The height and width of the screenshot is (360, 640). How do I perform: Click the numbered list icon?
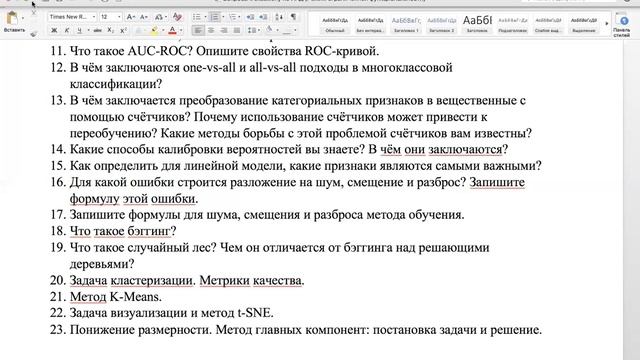click(214, 17)
